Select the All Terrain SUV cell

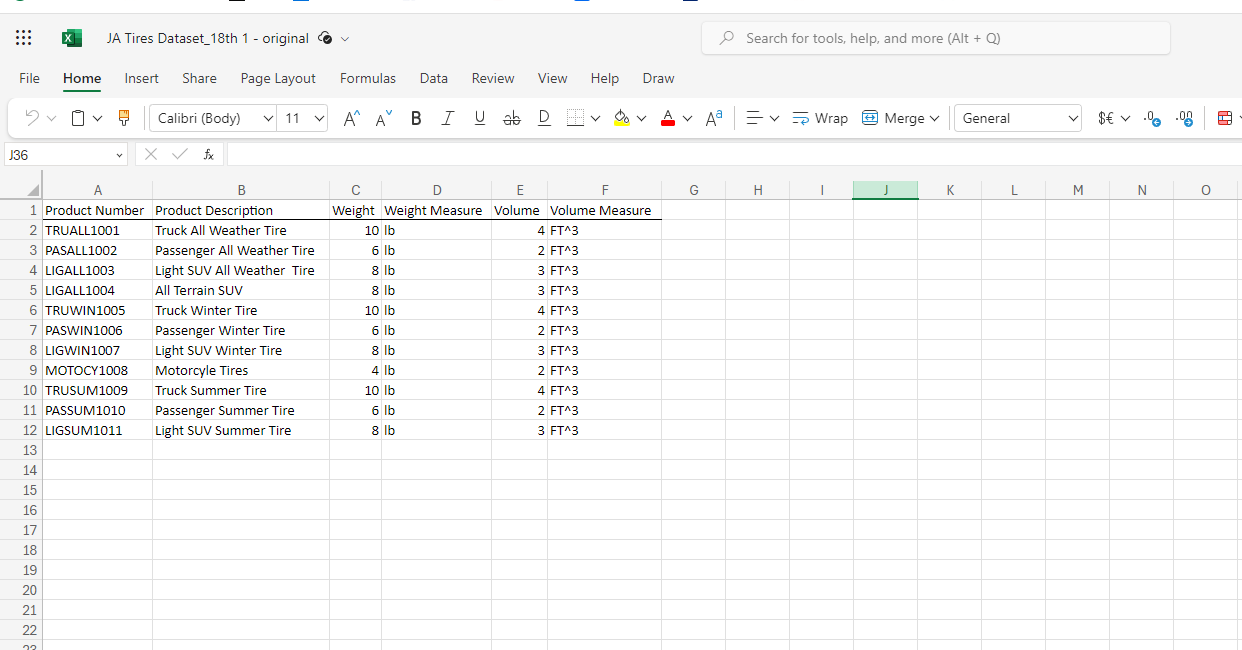coord(241,290)
